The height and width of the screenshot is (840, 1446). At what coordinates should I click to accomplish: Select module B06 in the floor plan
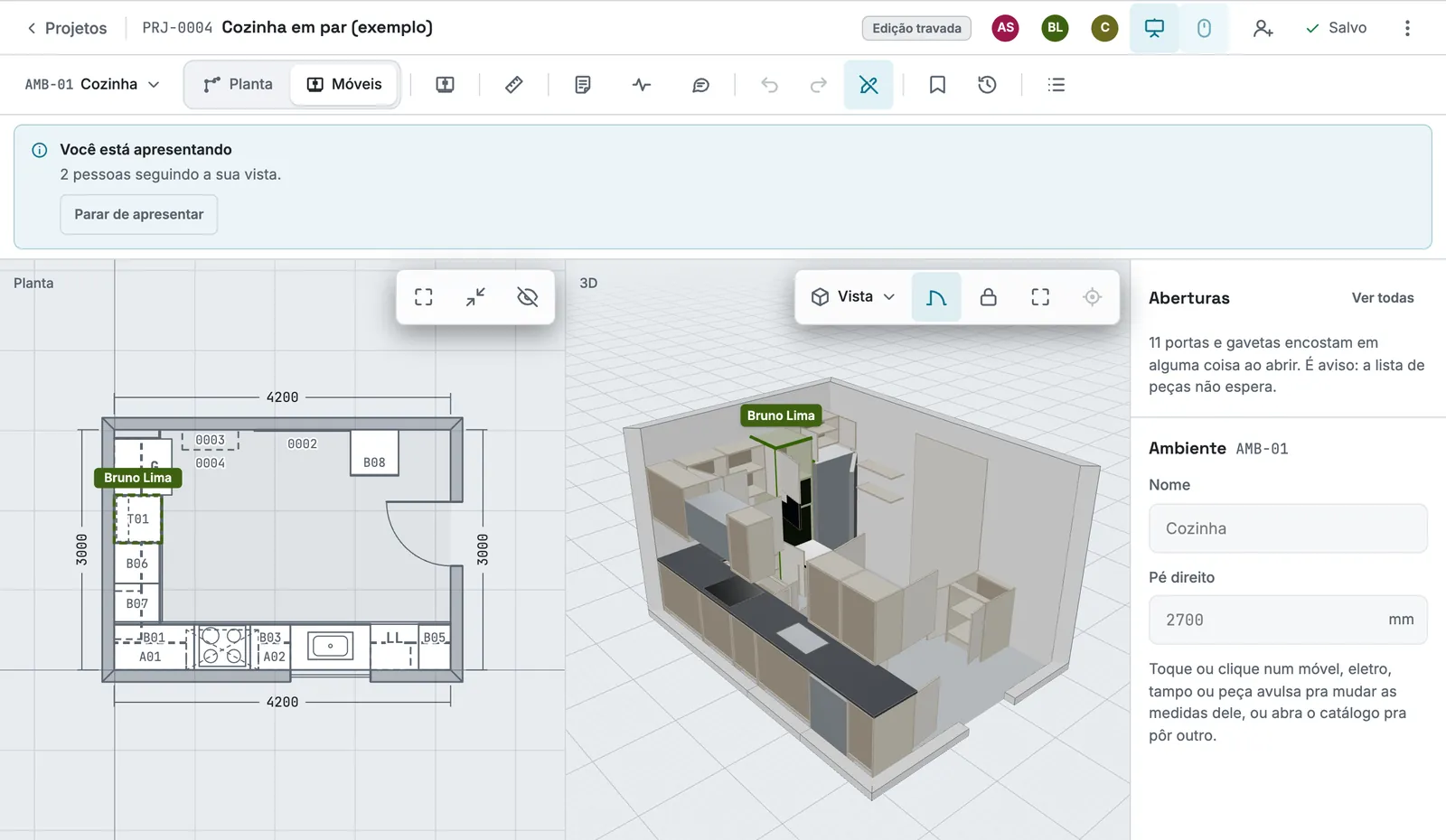[x=137, y=563]
